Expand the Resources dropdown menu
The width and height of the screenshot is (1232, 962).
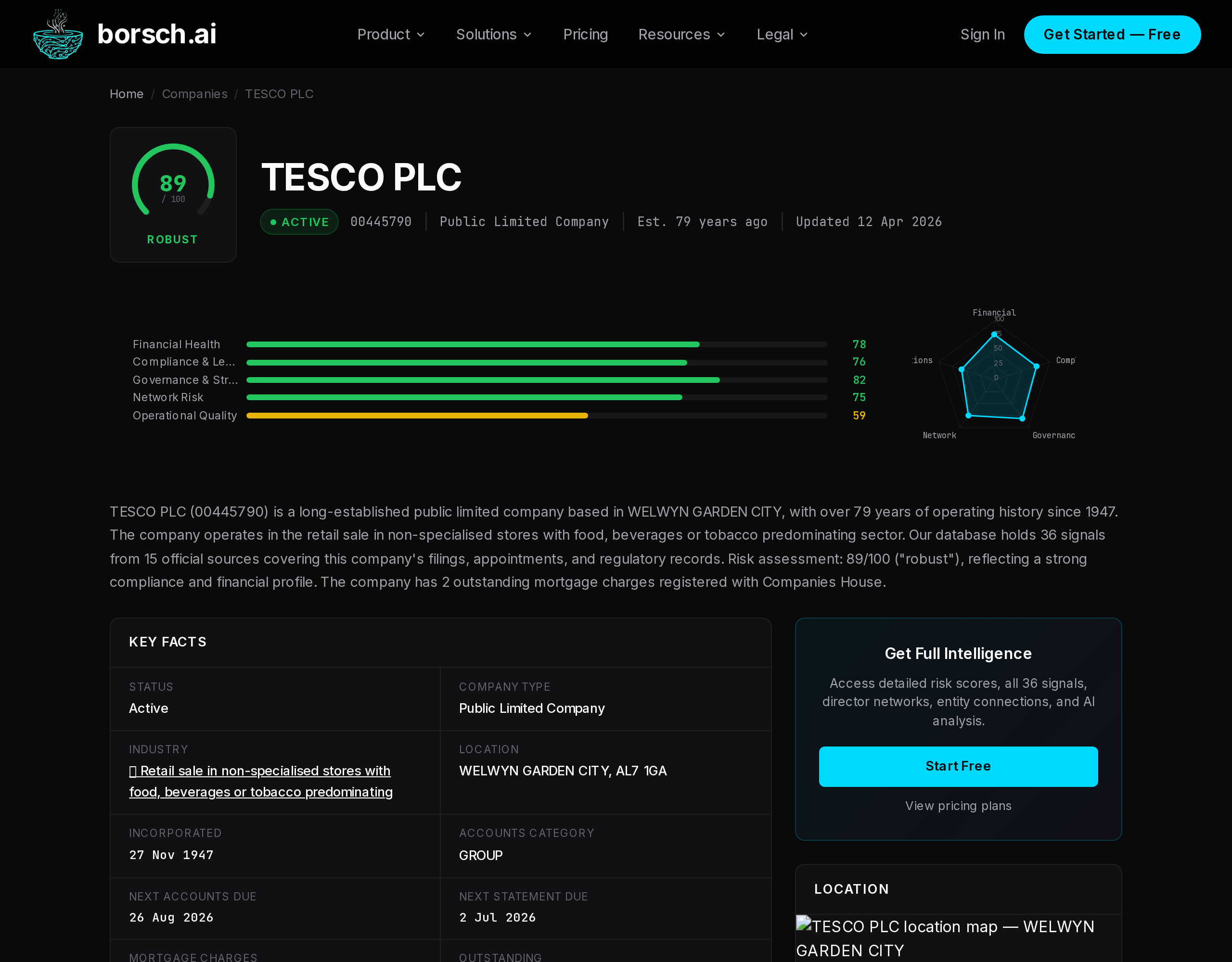tap(681, 35)
